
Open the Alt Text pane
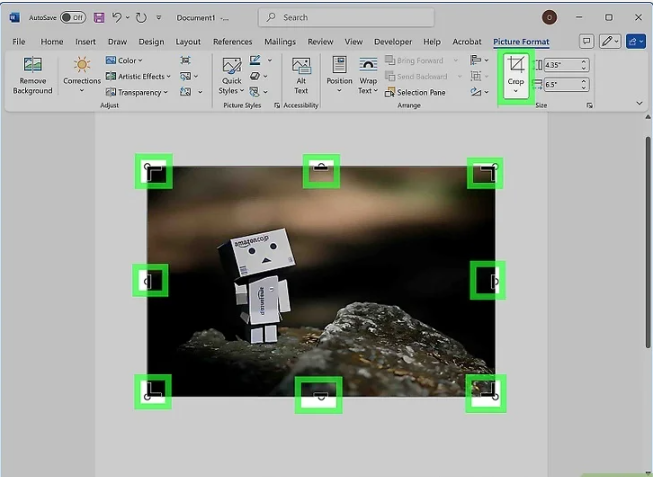tap(301, 75)
